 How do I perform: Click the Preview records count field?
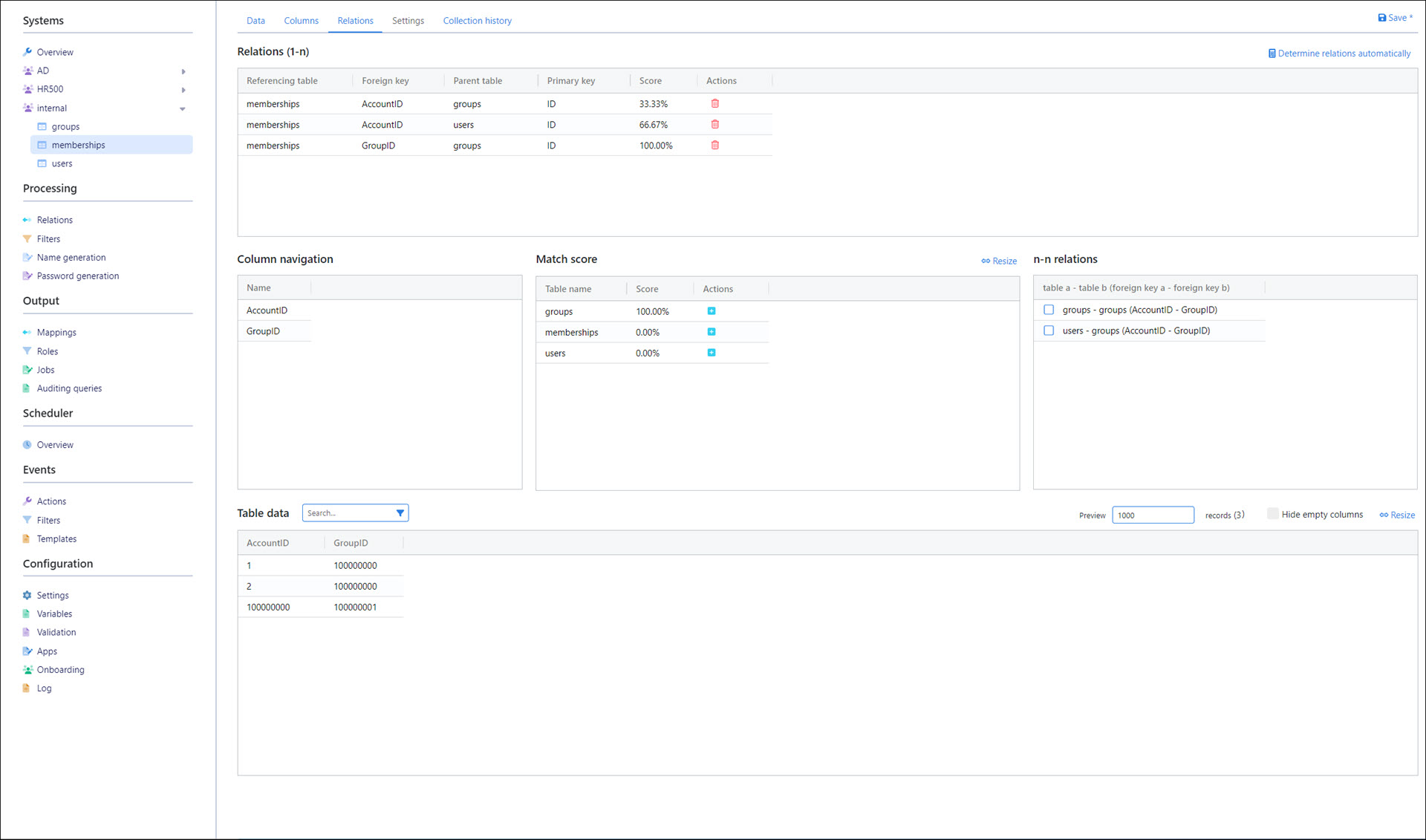pyautogui.click(x=1152, y=515)
